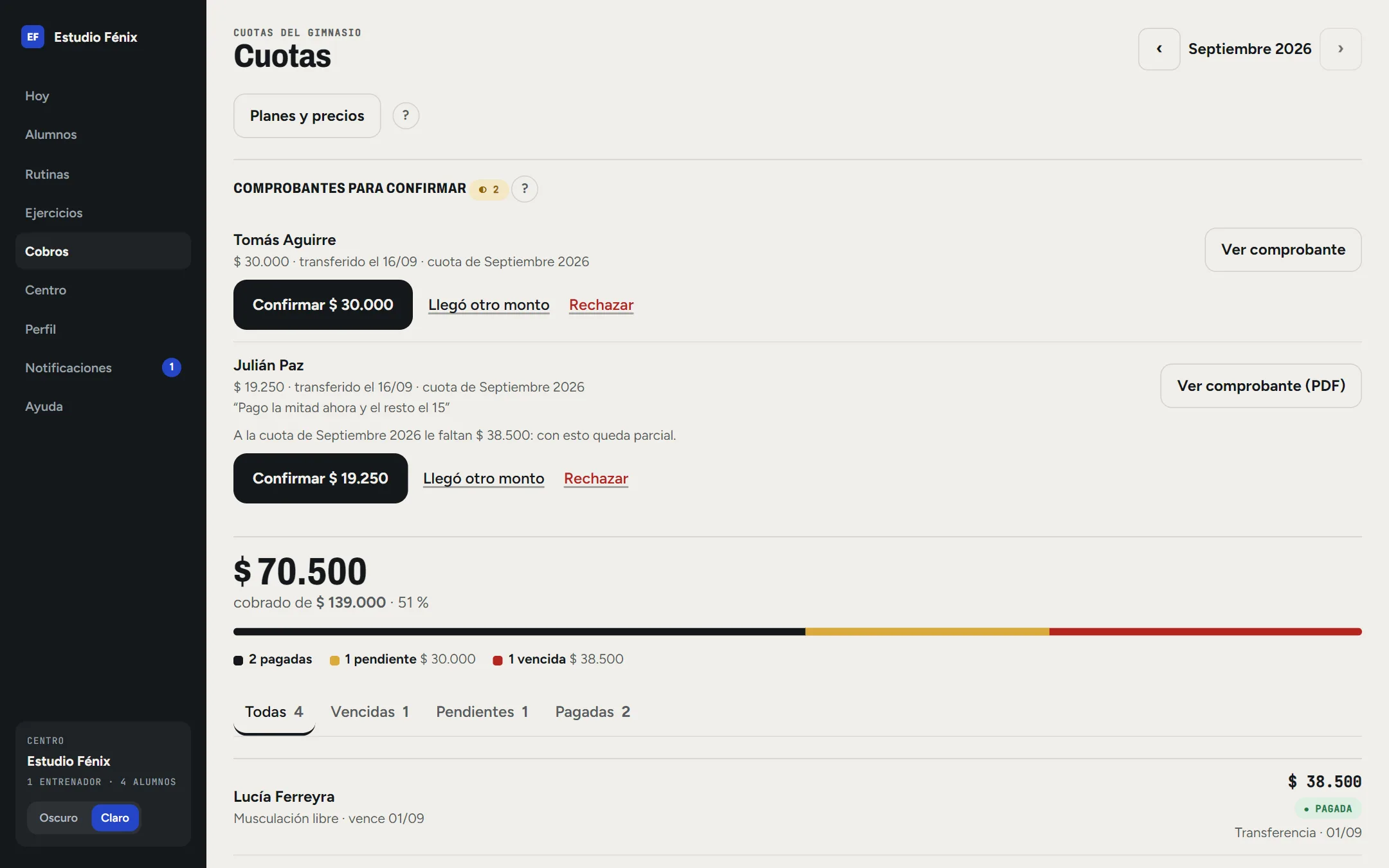This screenshot has width=1389, height=868.
Task: Open help icon beside Comprobantes para confirmar
Action: click(525, 189)
